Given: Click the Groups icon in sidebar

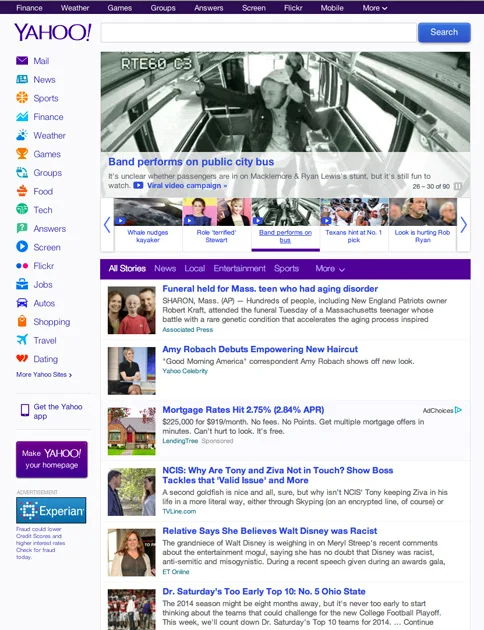Looking at the screenshot, I should point(22,172).
